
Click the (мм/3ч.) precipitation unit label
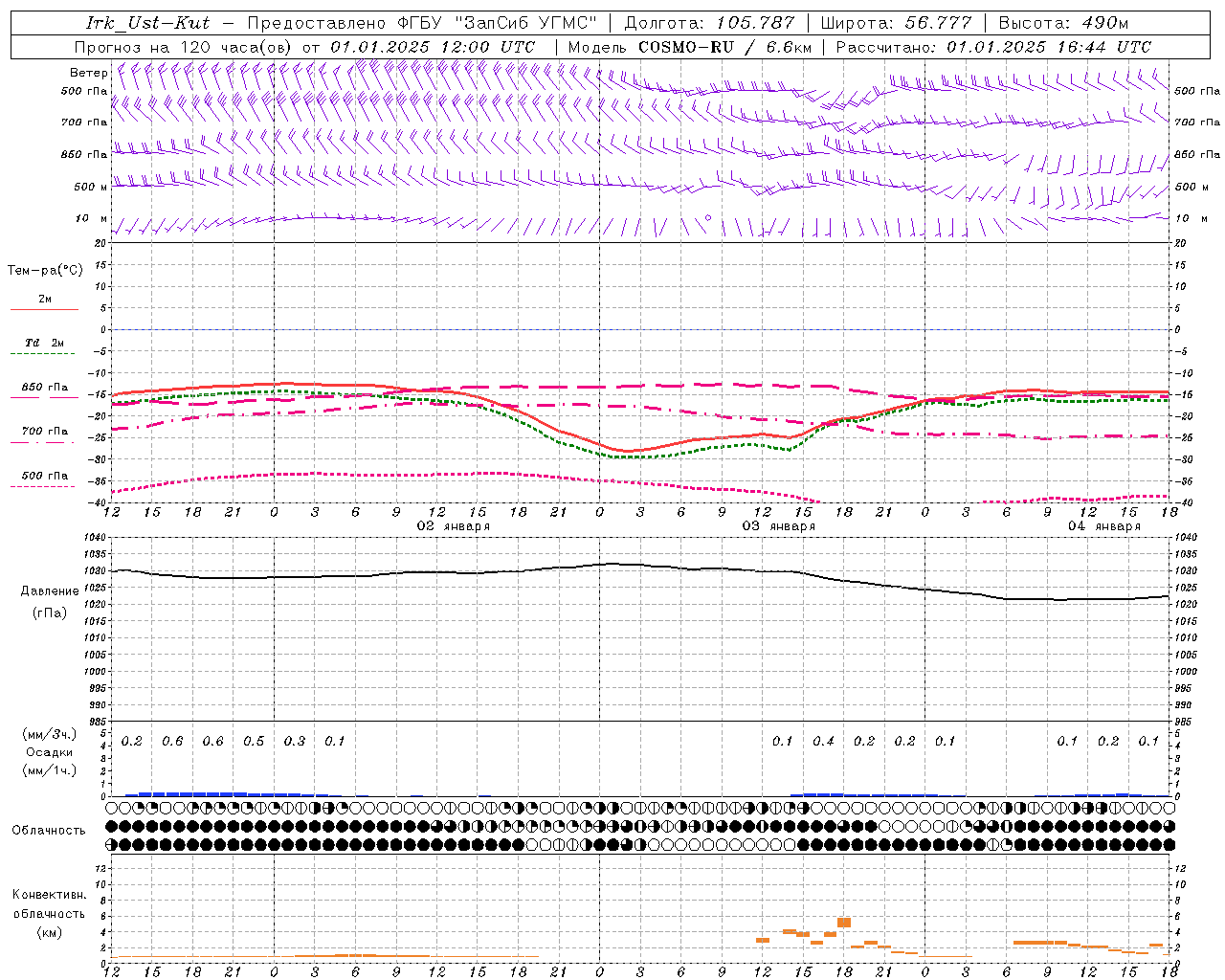(x=49, y=734)
